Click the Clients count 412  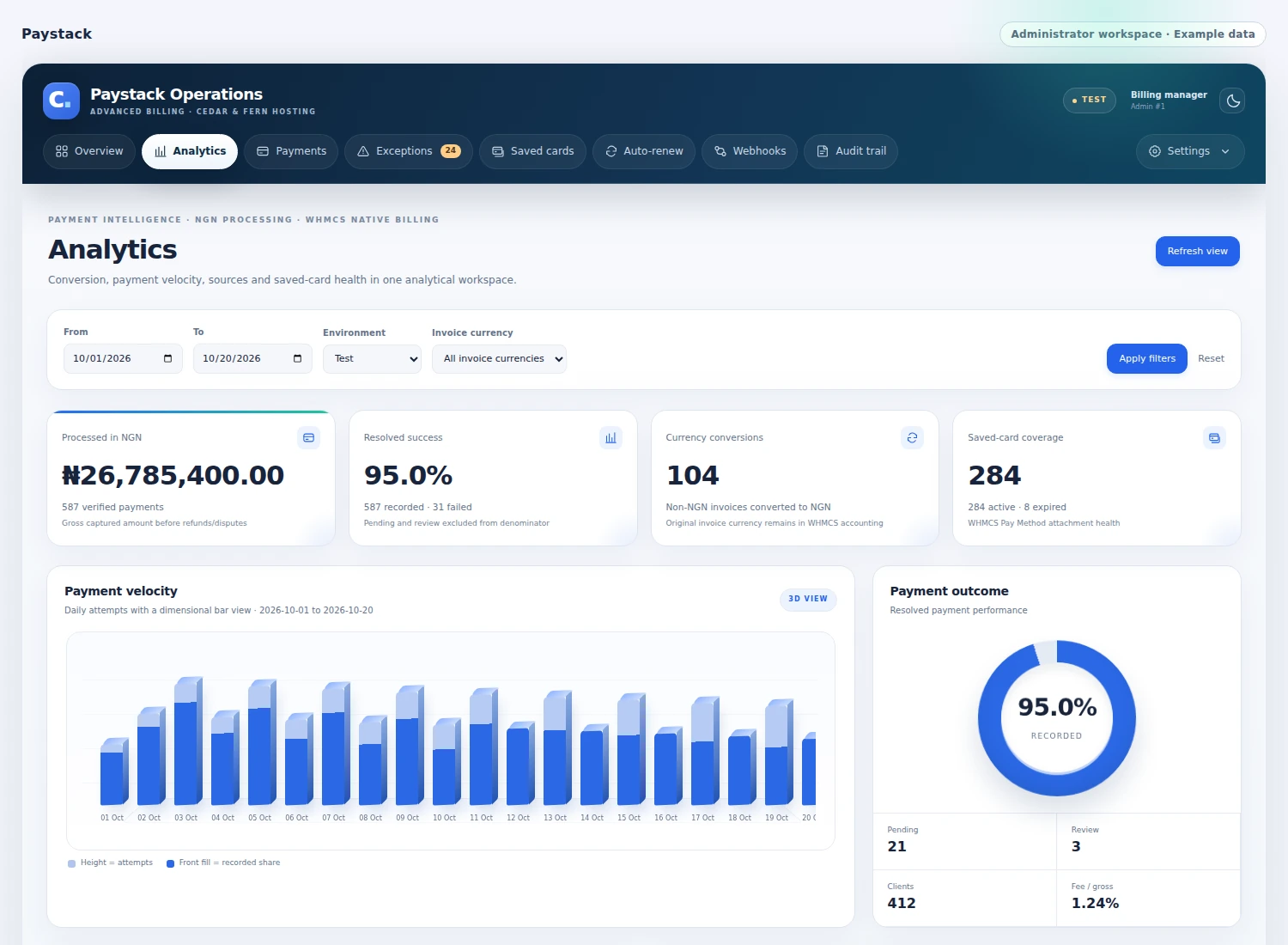pyautogui.click(x=902, y=903)
